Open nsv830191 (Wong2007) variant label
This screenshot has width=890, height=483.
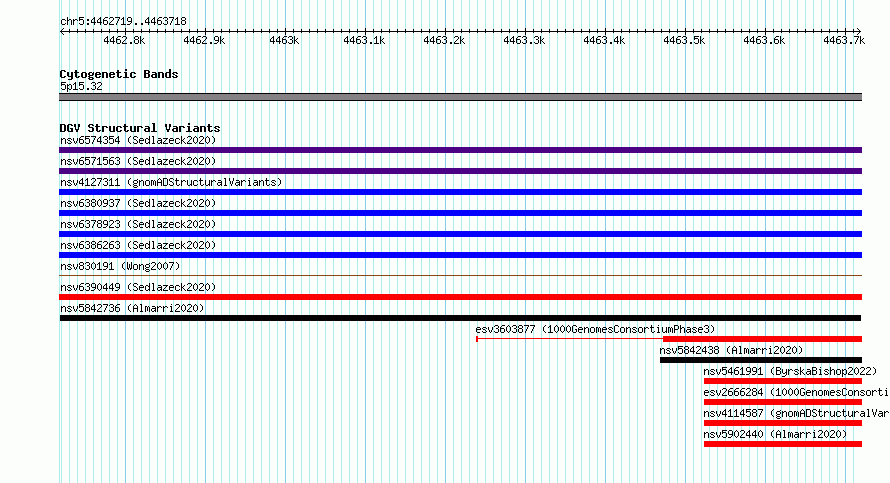[x=120, y=266]
